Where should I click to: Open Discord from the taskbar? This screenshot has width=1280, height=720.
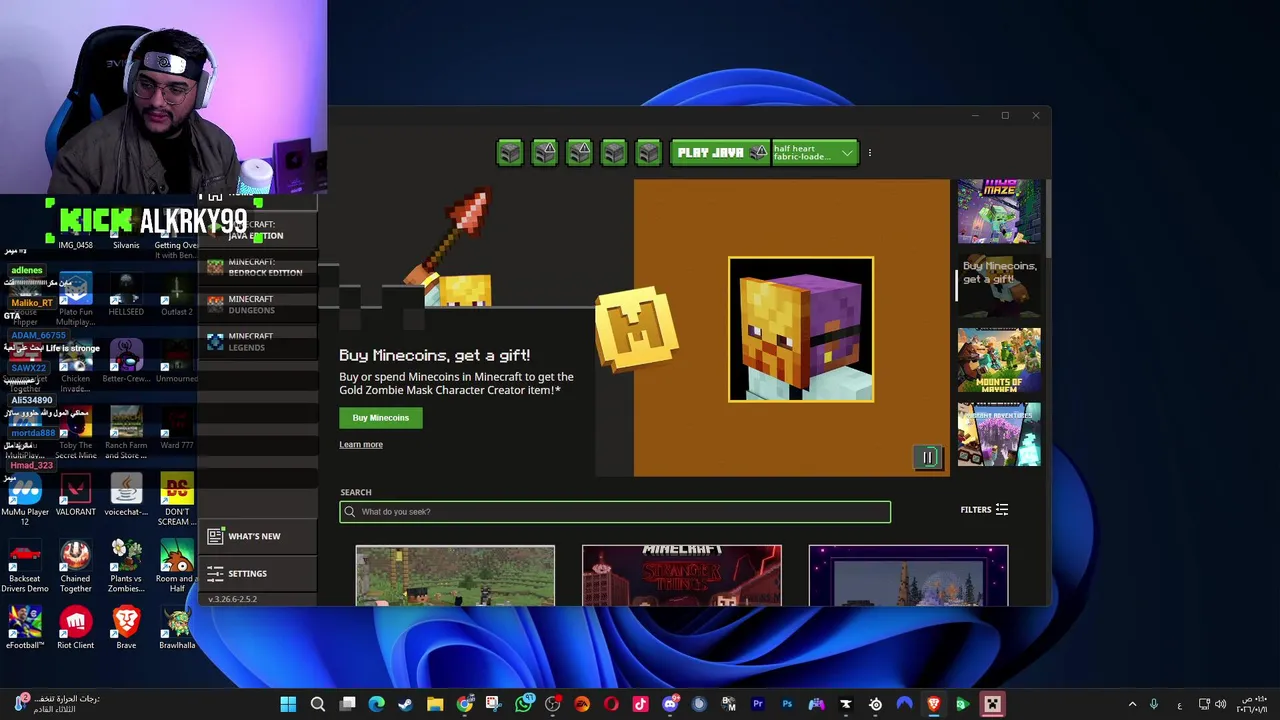670,704
